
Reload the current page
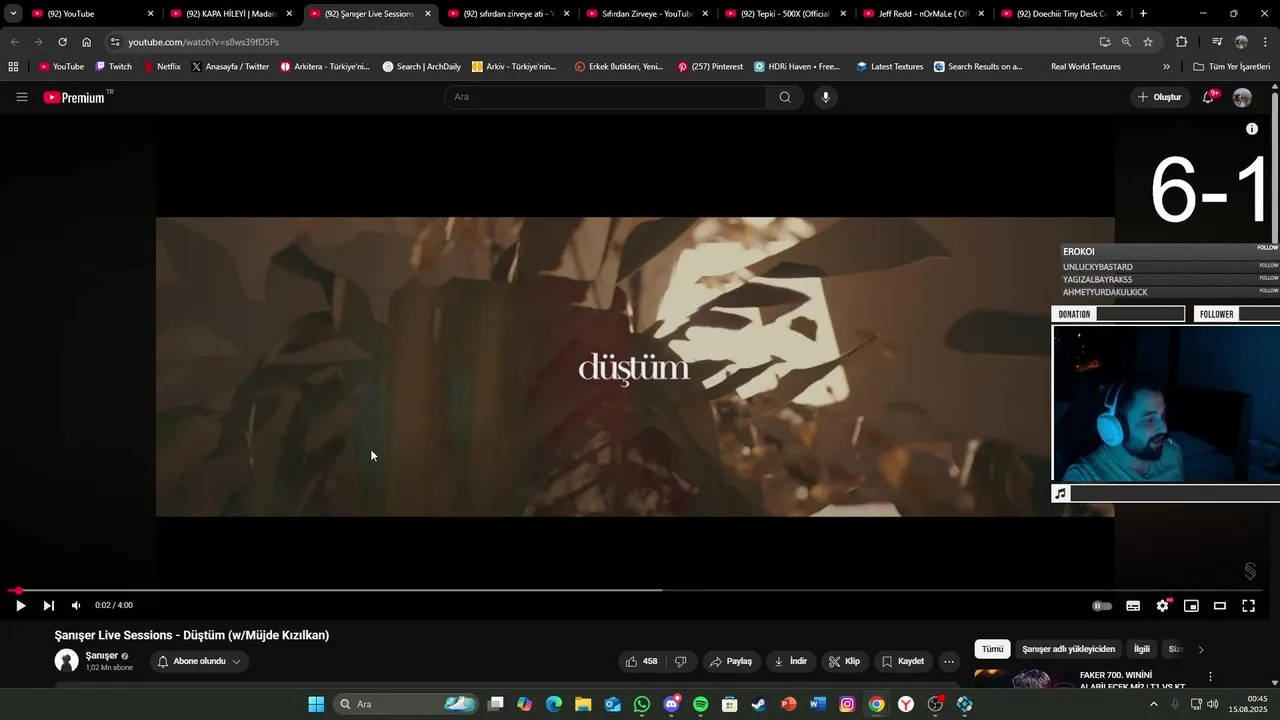pyautogui.click(x=62, y=42)
